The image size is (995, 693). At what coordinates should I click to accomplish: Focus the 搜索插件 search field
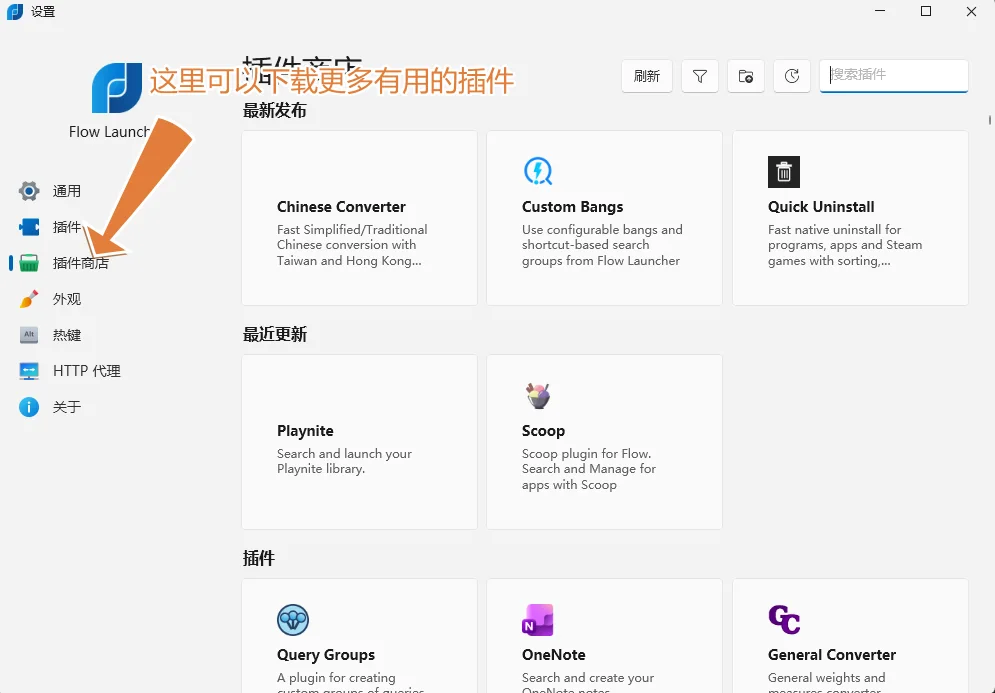[893, 76]
